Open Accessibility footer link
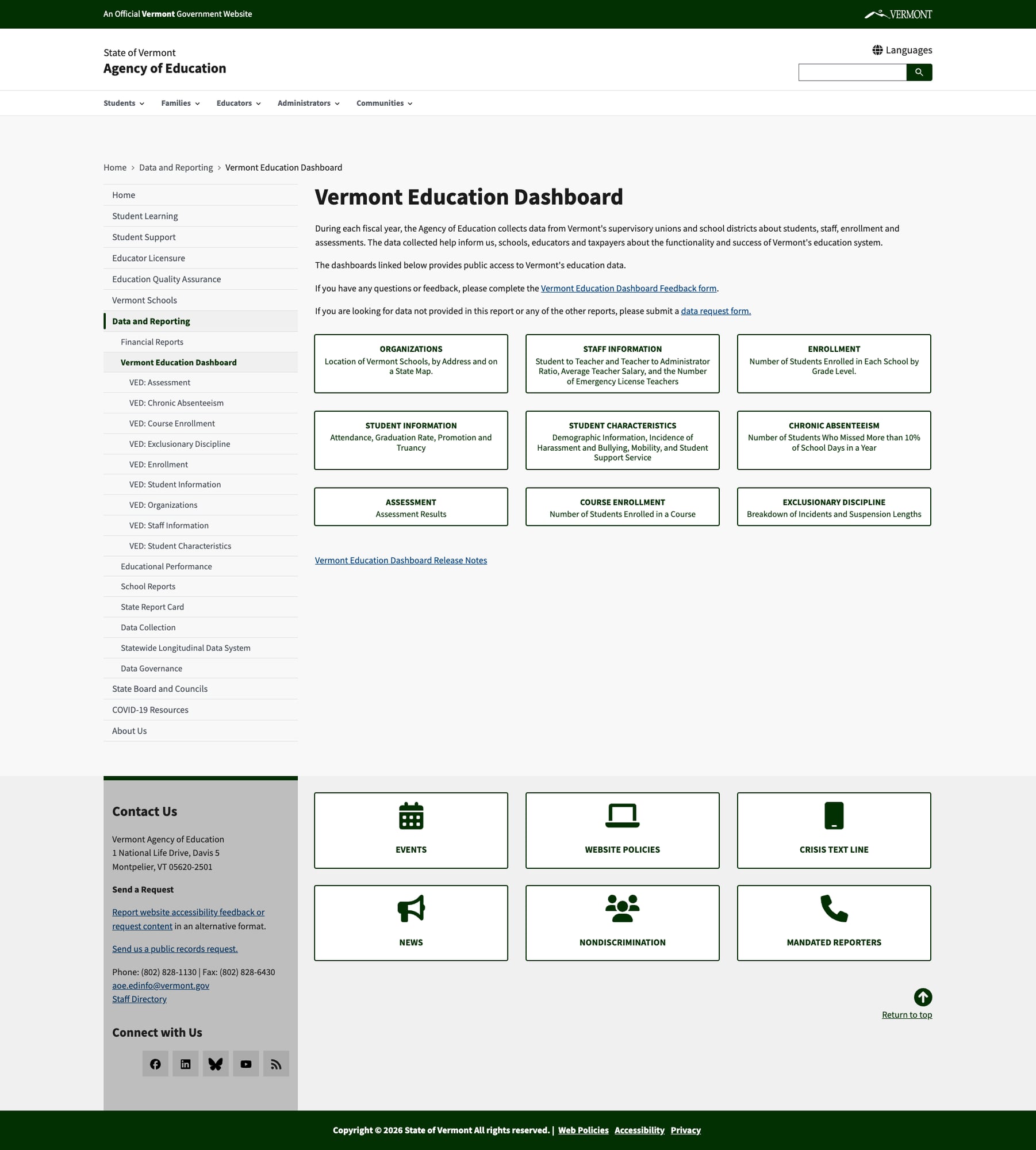This screenshot has width=1036, height=1150. (x=639, y=1130)
